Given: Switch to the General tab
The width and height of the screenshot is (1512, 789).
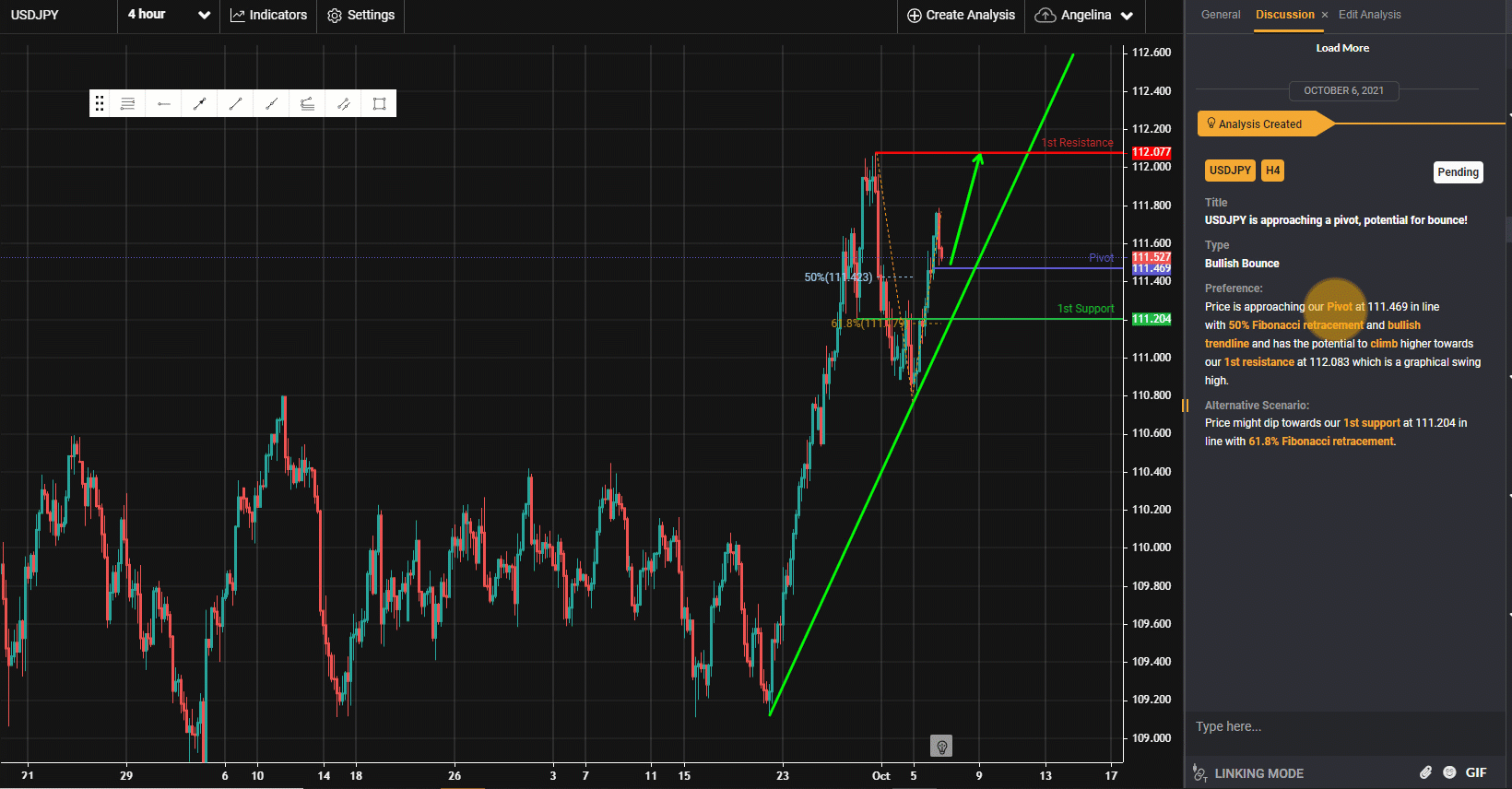Looking at the screenshot, I should click(x=1221, y=15).
